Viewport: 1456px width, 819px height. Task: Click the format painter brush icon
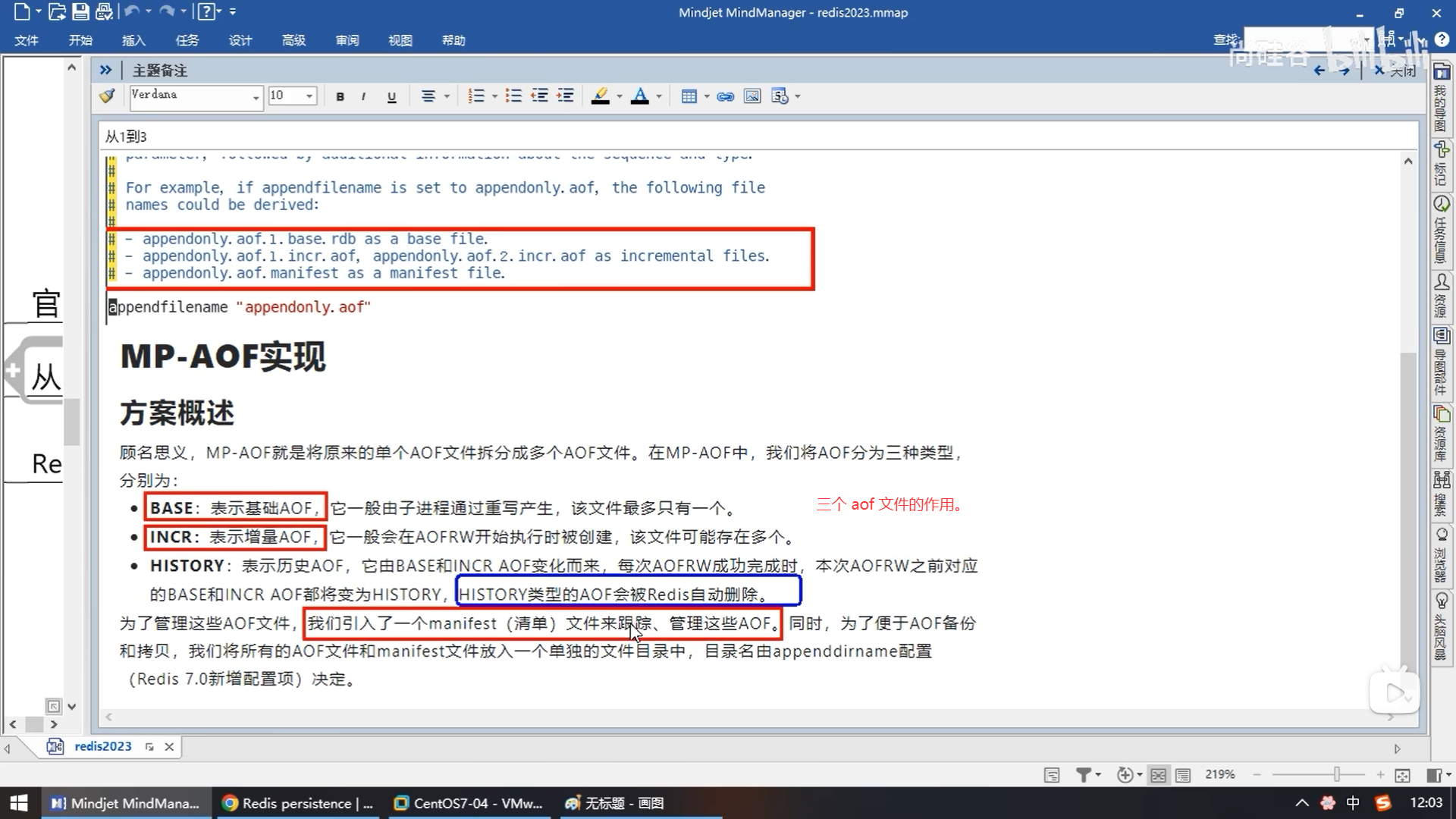[107, 96]
